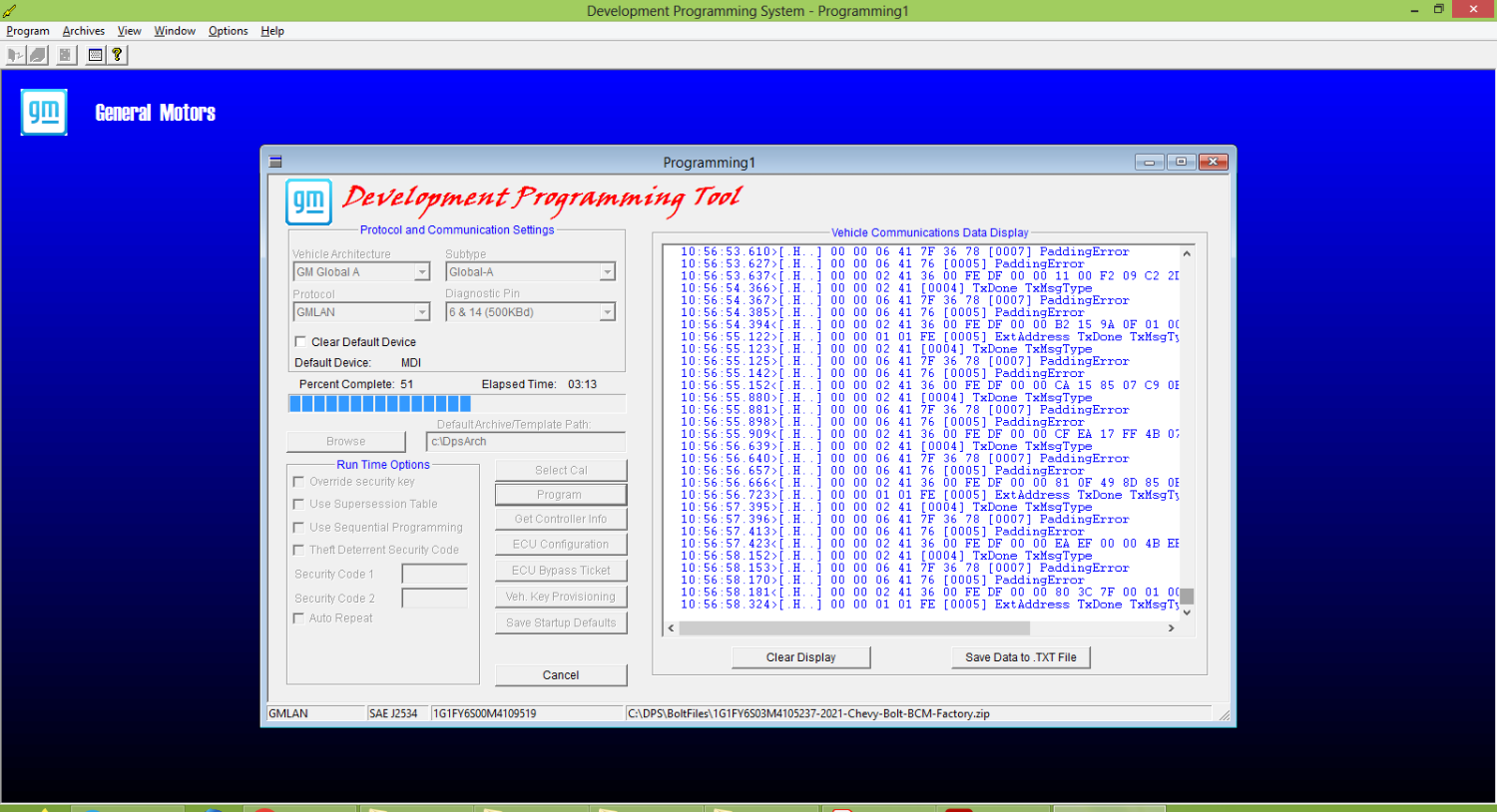1497x812 pixels.
Task: Click the Cancel button
Action: (561, 675)
